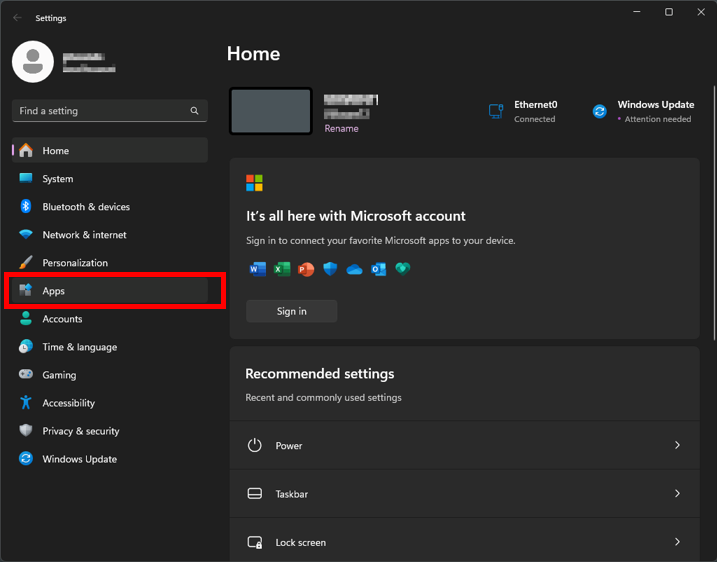Click the Accessibility figure icon
Screen dimensions: 717x562
click(x=26, y=403)
